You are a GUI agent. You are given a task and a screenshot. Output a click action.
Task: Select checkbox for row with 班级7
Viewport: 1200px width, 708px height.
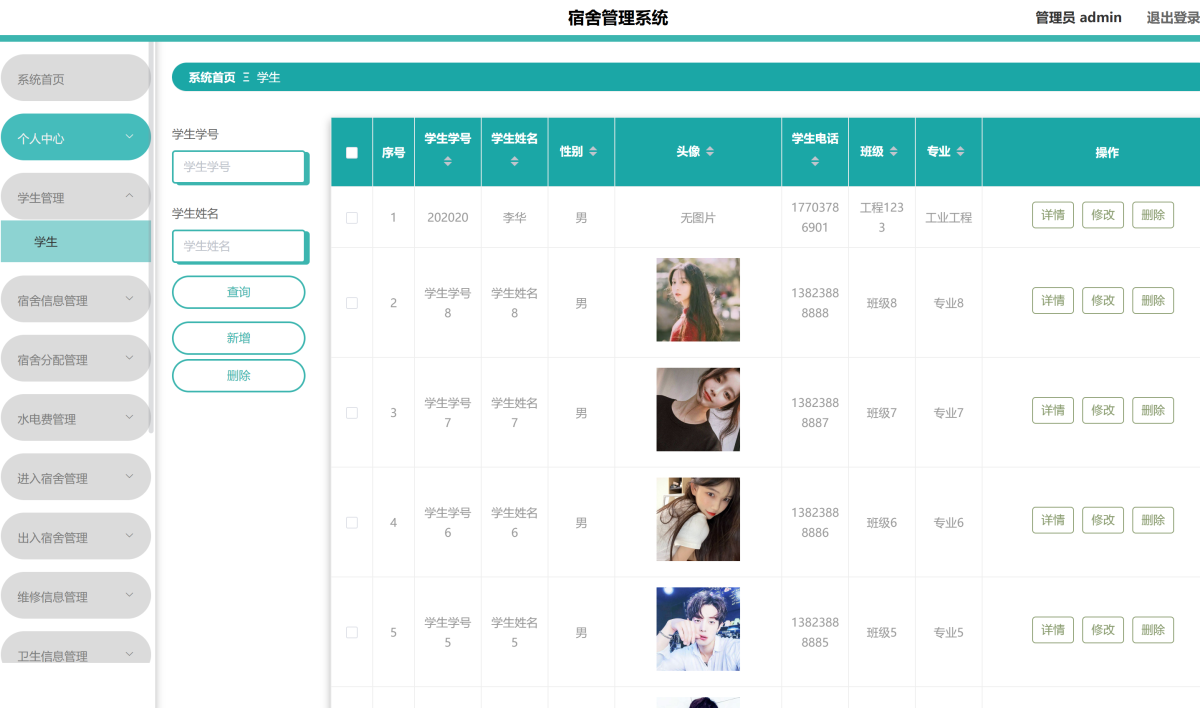pyautogui.click(x=352, y=413)
